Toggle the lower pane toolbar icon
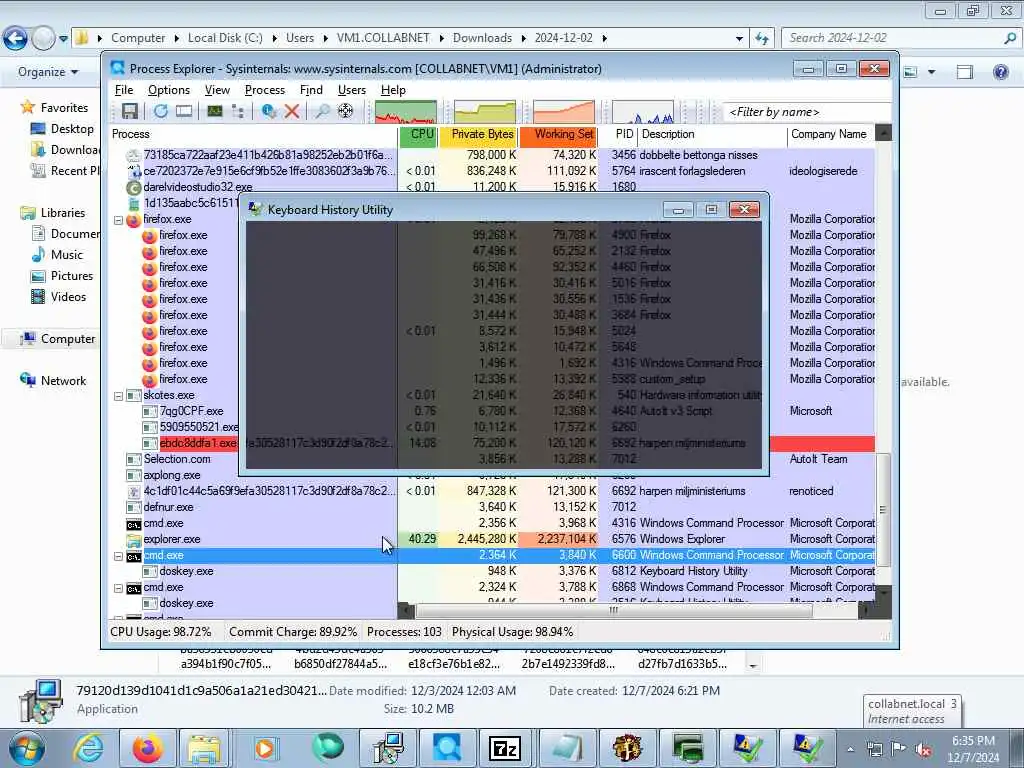 184,112
